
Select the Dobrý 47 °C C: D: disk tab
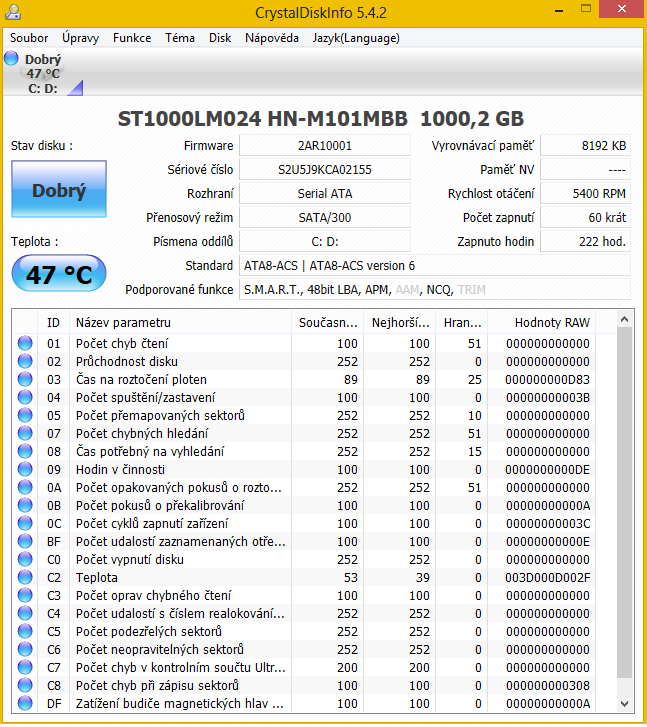pyautogui.click(x=43, y=73)
